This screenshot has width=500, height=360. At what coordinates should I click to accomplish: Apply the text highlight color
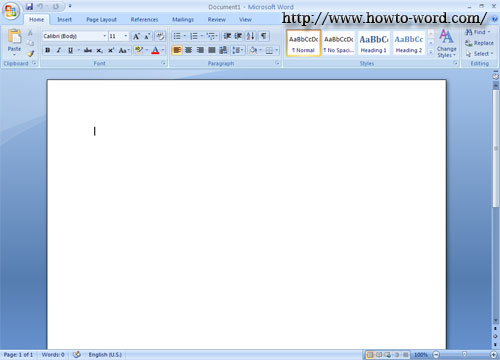139,50
